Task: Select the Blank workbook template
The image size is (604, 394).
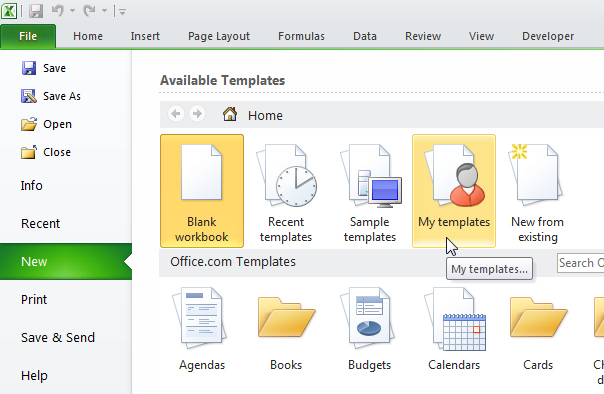Action: click(202, 191)
